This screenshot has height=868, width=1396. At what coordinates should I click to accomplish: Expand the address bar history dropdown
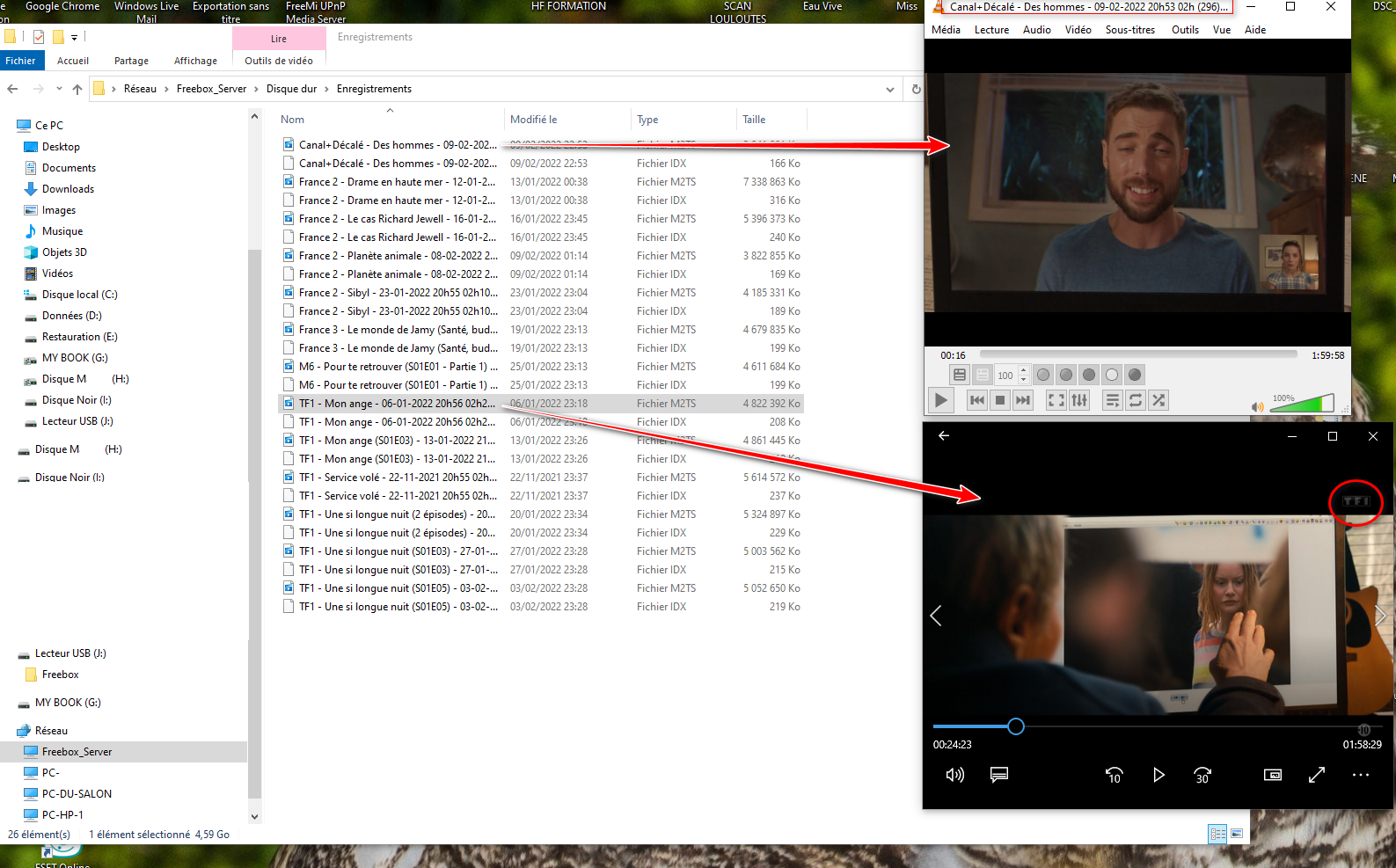tap(890, 89)
